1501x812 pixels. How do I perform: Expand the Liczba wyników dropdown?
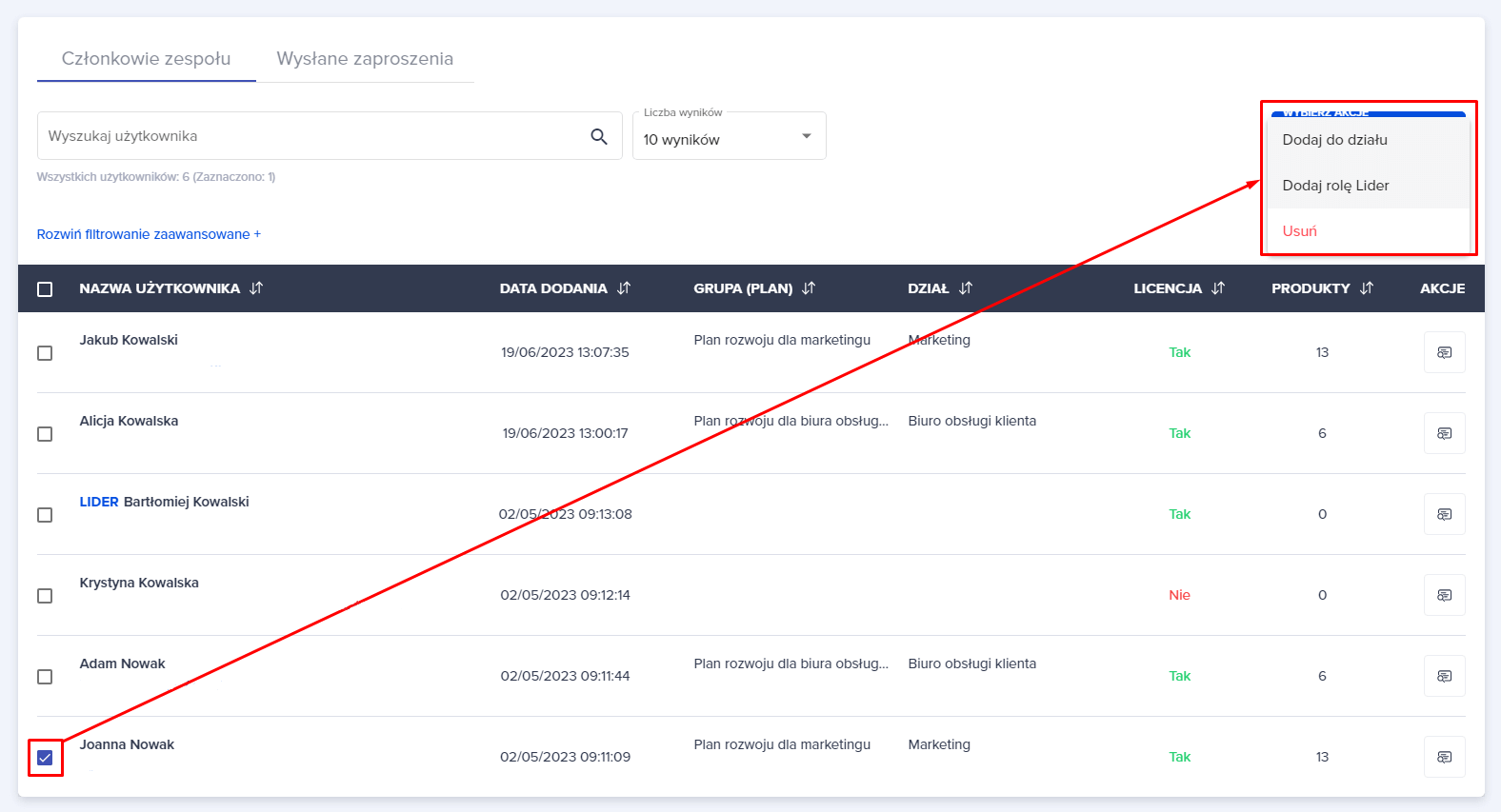(x=729, y=137)
